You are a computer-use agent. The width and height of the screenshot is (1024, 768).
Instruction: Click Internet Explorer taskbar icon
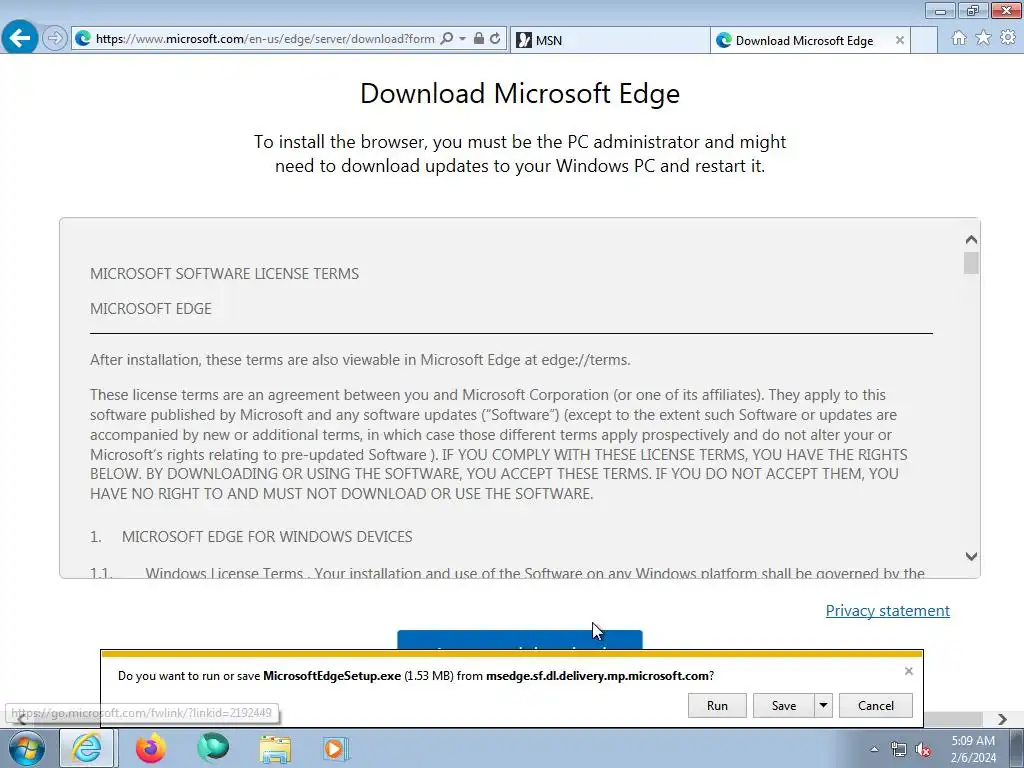coord(87,748)
